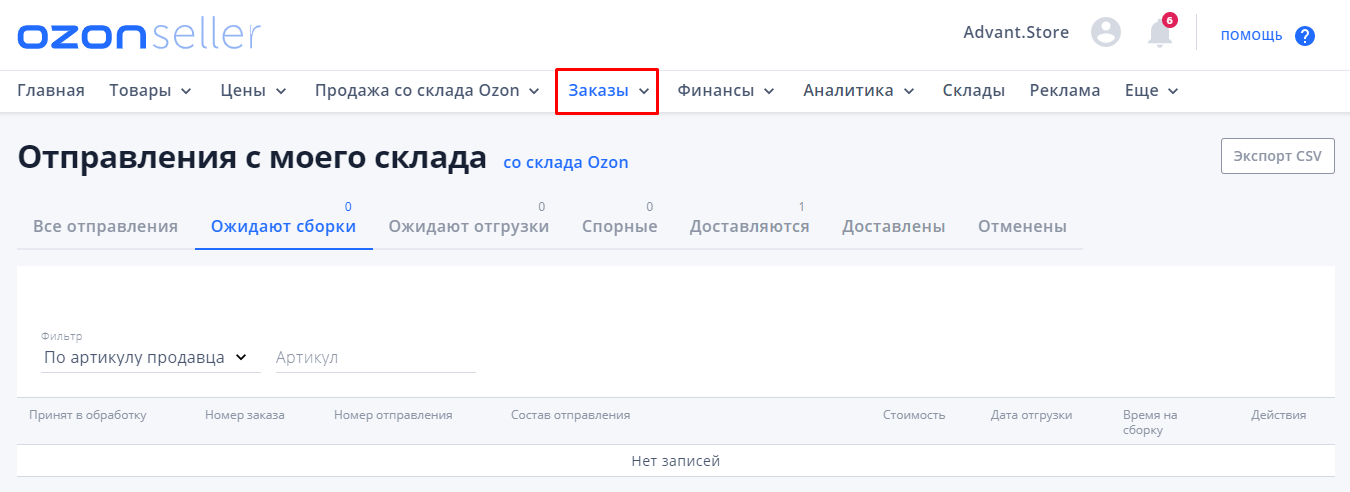Click Номер отправления column header

click(x=393, y=415)
